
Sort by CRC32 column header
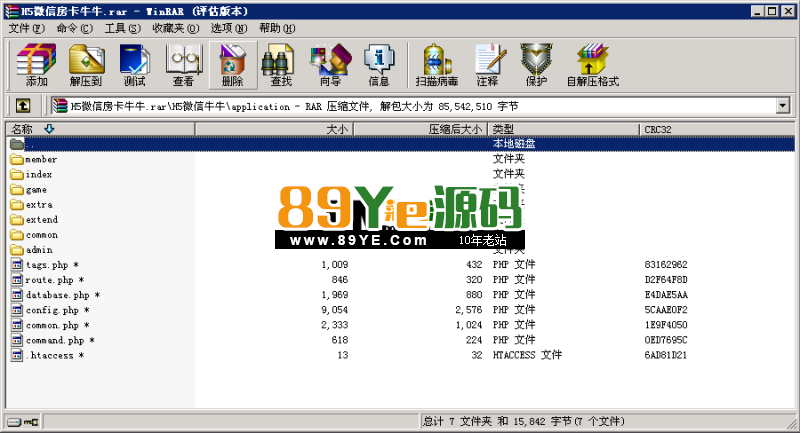tap(716, 129)
